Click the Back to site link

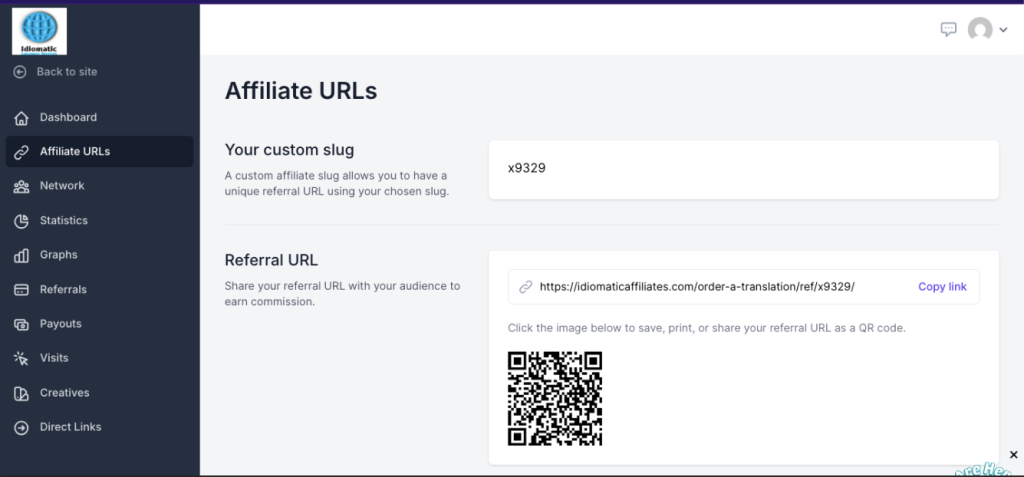tap(66, 72)
